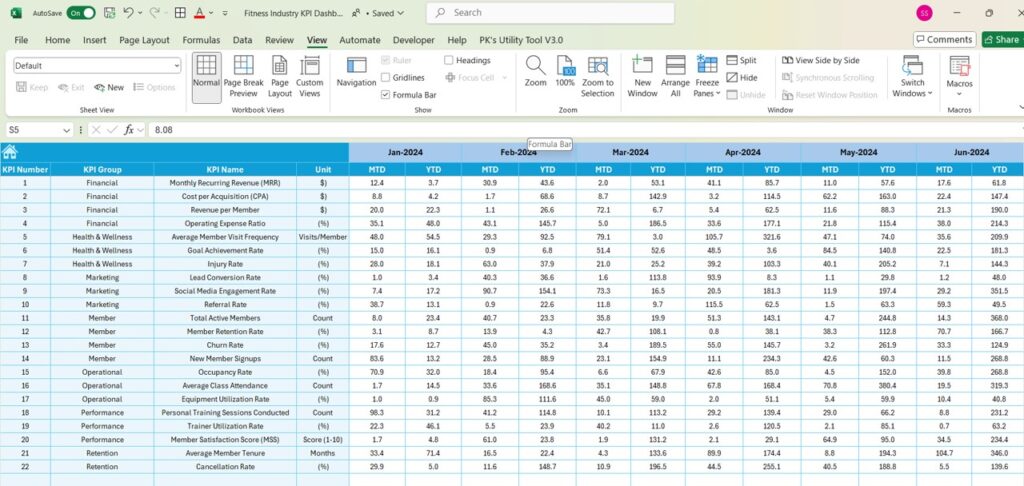Viewport: 1024px width, 486px height.
Task: Click the Home icon on the sheet
Action: [9, 152]
